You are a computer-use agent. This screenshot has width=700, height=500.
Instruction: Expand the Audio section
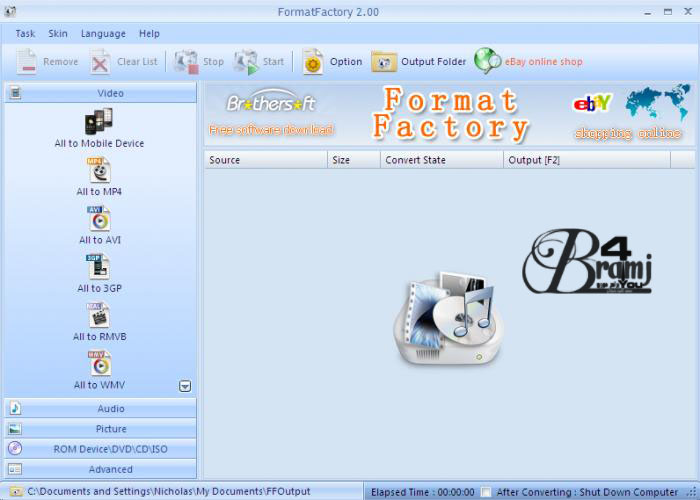coord(100,408)
